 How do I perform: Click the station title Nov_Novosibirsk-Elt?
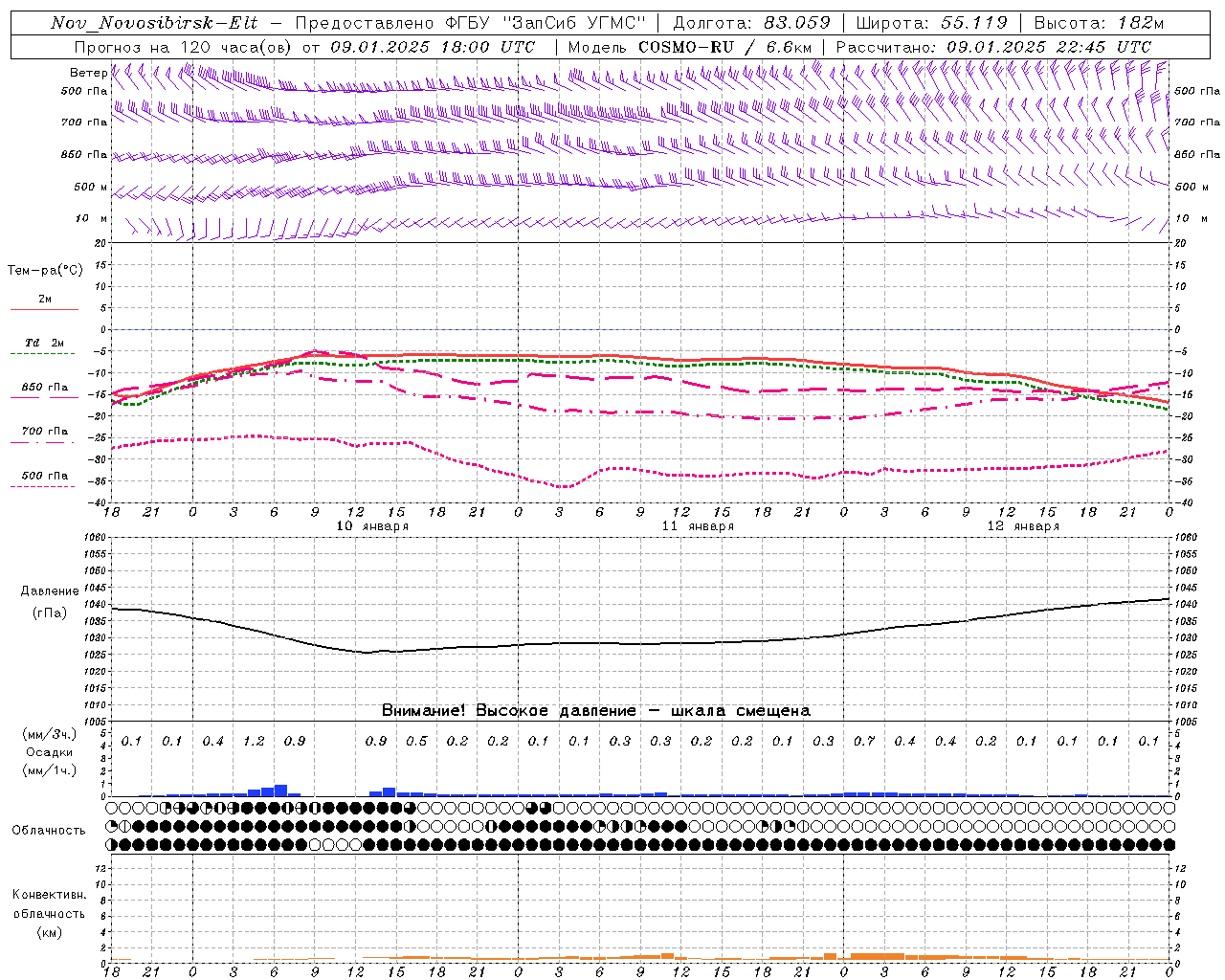point(154,23)
